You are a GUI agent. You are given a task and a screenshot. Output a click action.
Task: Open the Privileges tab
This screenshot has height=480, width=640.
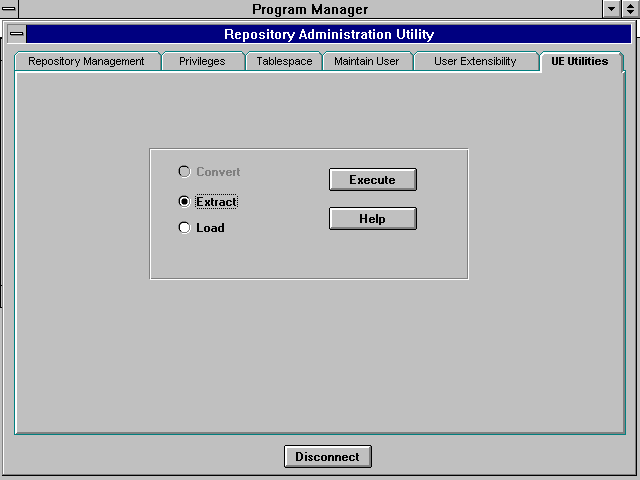[202, 61]
